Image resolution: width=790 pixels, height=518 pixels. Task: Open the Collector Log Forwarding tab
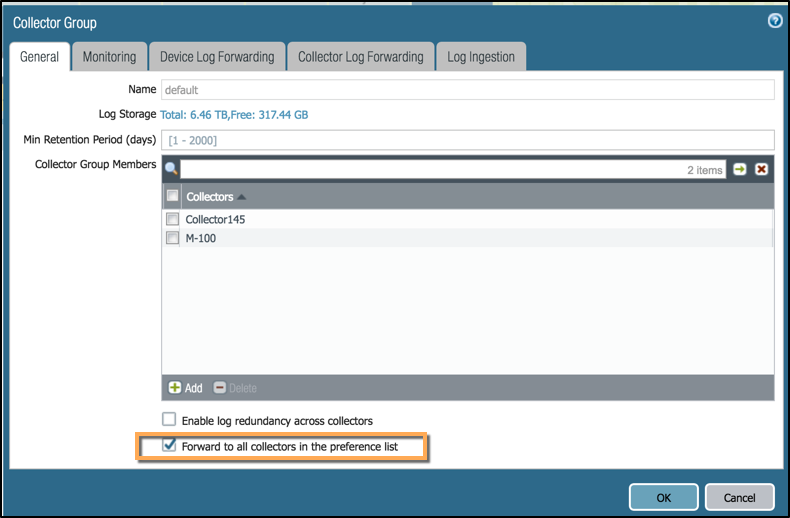point(361,56)
